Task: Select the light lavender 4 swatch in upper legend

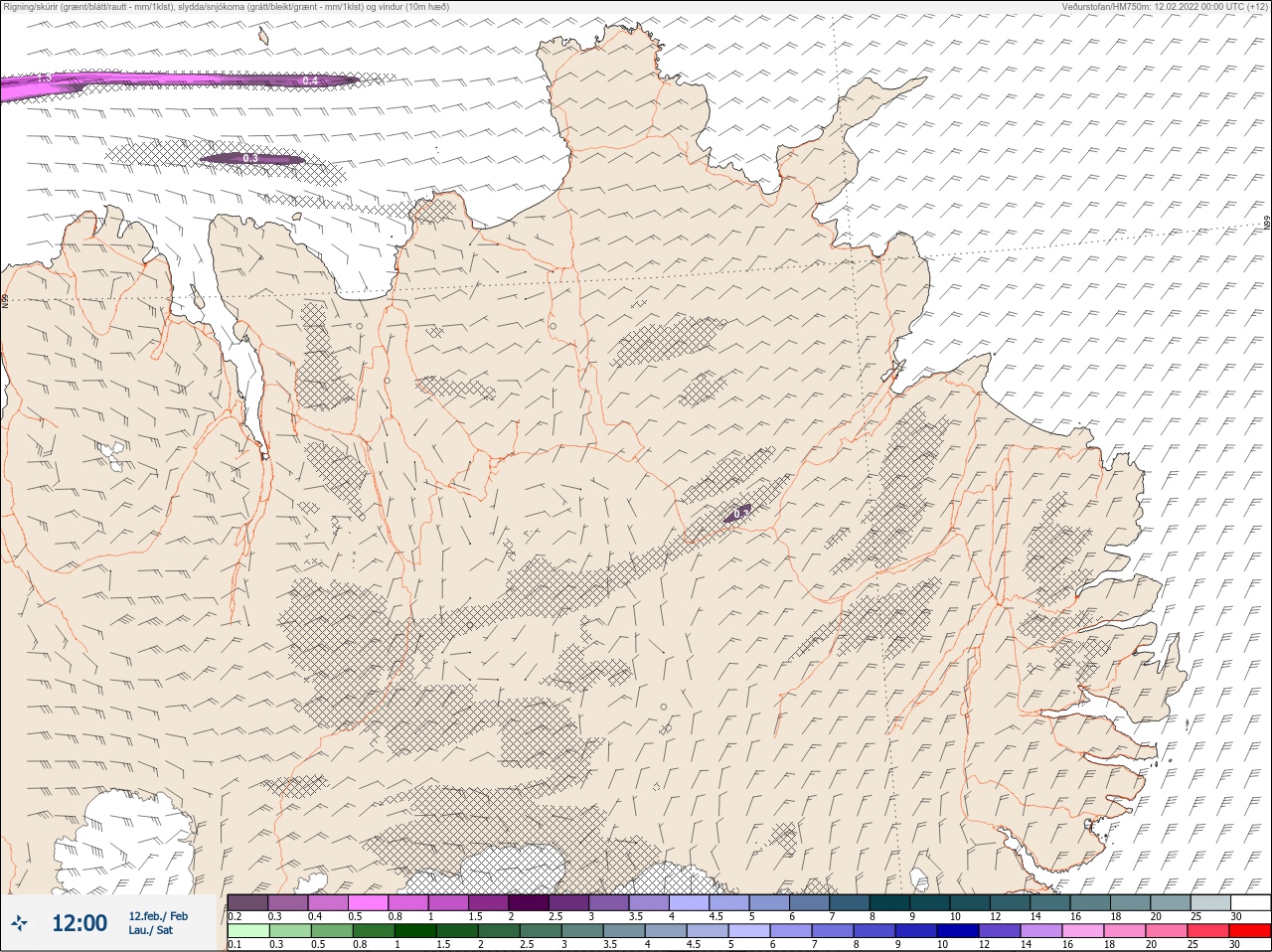Action: click(x=690, y=902)
